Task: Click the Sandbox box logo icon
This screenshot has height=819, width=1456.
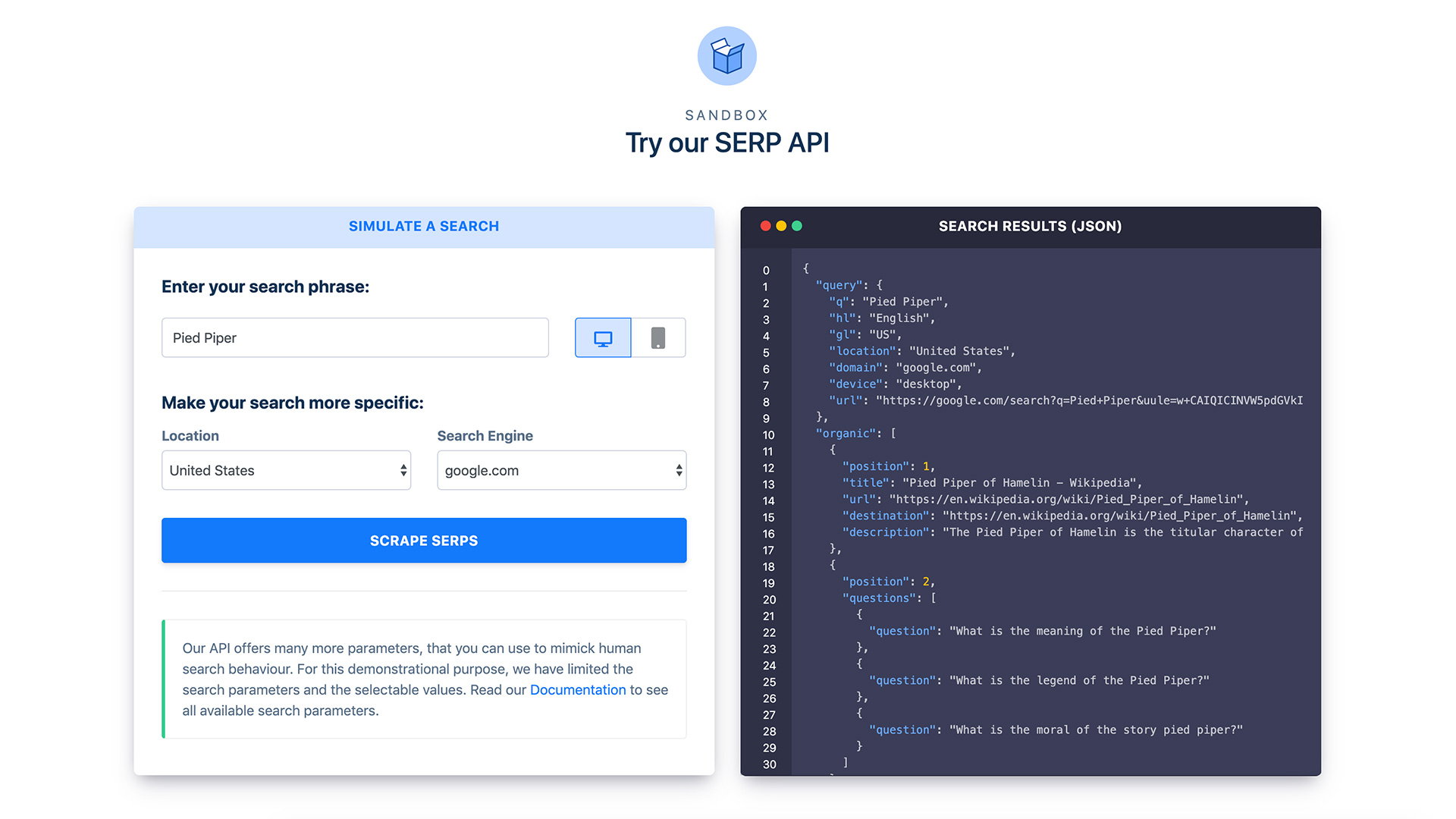Action: point(726,55)
